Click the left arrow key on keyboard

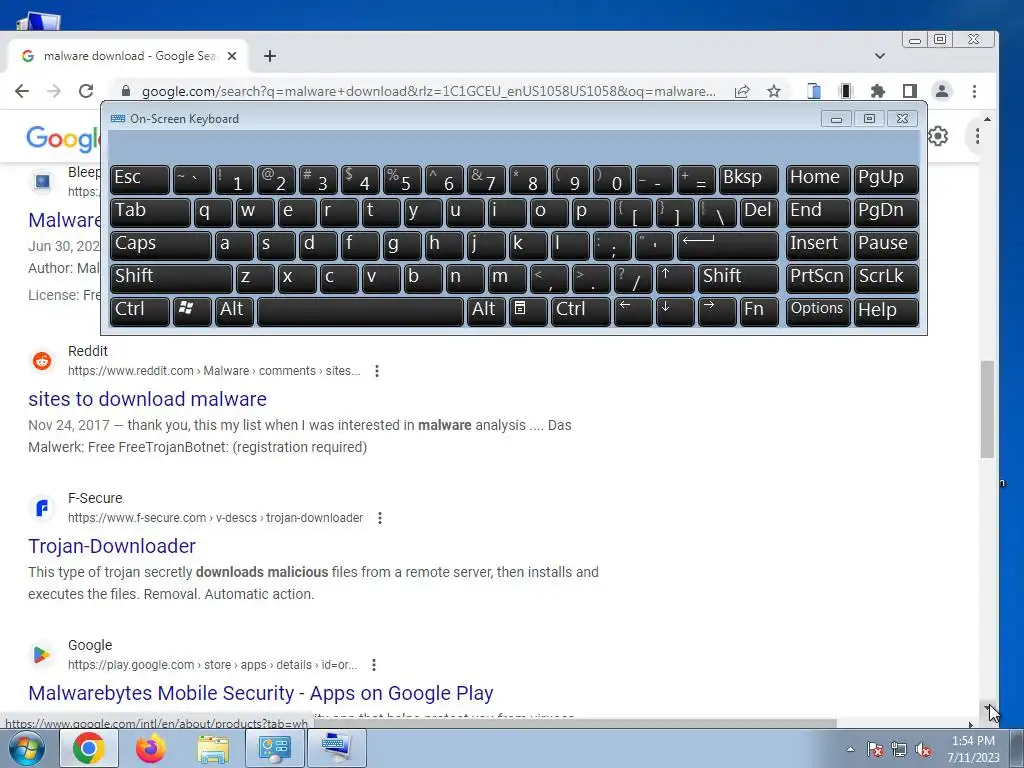pos(633,312)
